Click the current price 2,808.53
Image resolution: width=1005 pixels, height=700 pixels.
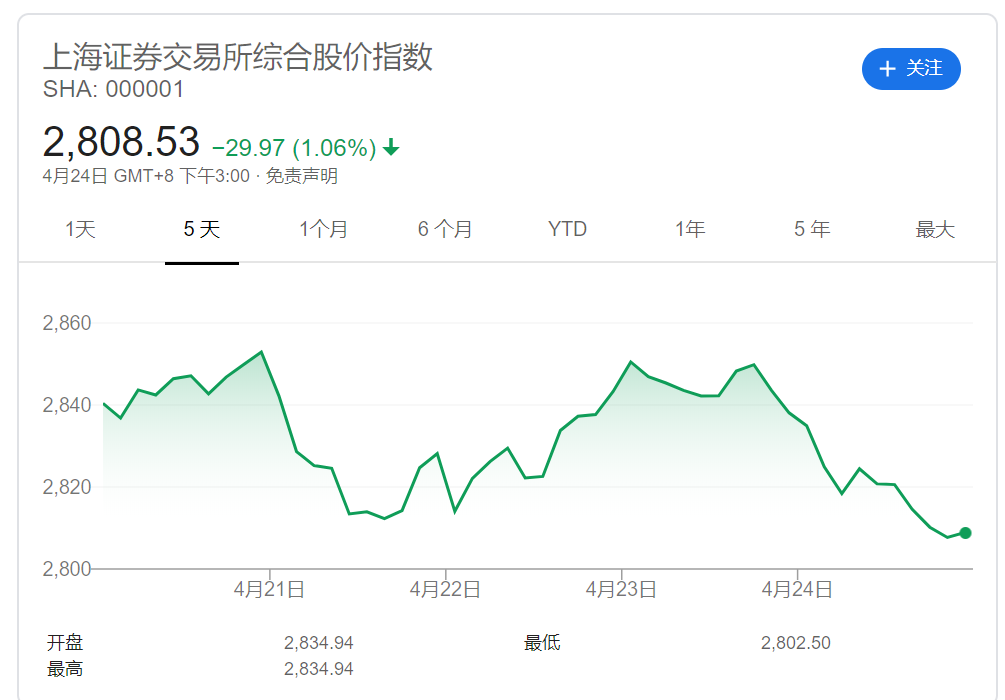(121, 143)
